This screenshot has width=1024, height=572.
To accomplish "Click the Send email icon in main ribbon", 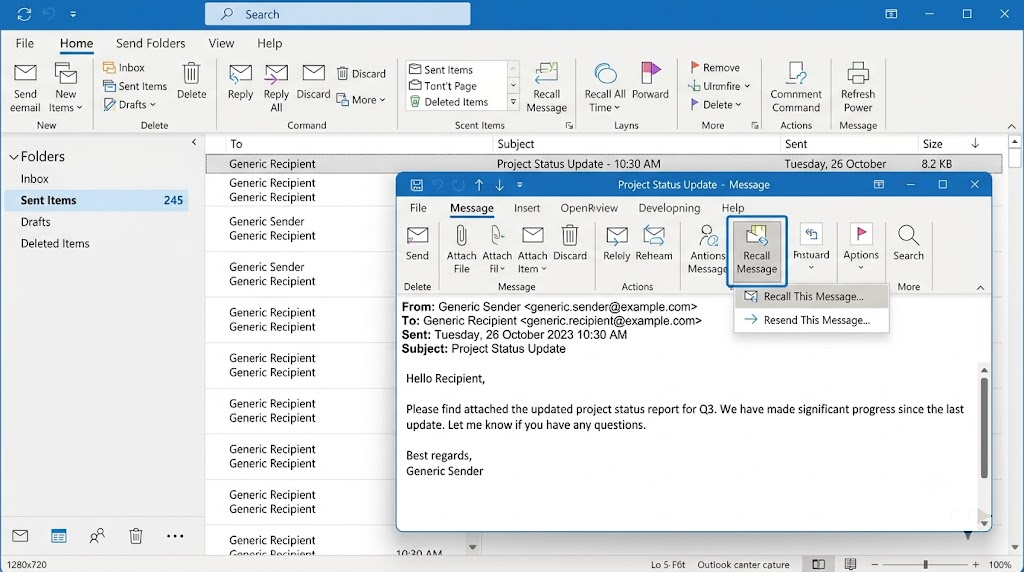I will [x=25, y=73].
